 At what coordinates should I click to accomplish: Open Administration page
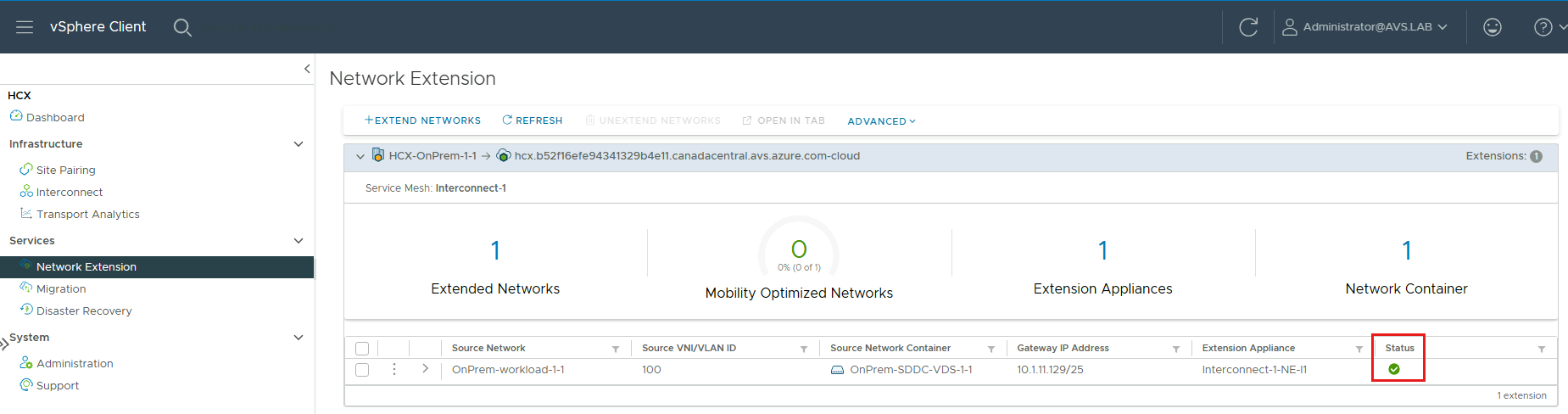coord(75,363)
